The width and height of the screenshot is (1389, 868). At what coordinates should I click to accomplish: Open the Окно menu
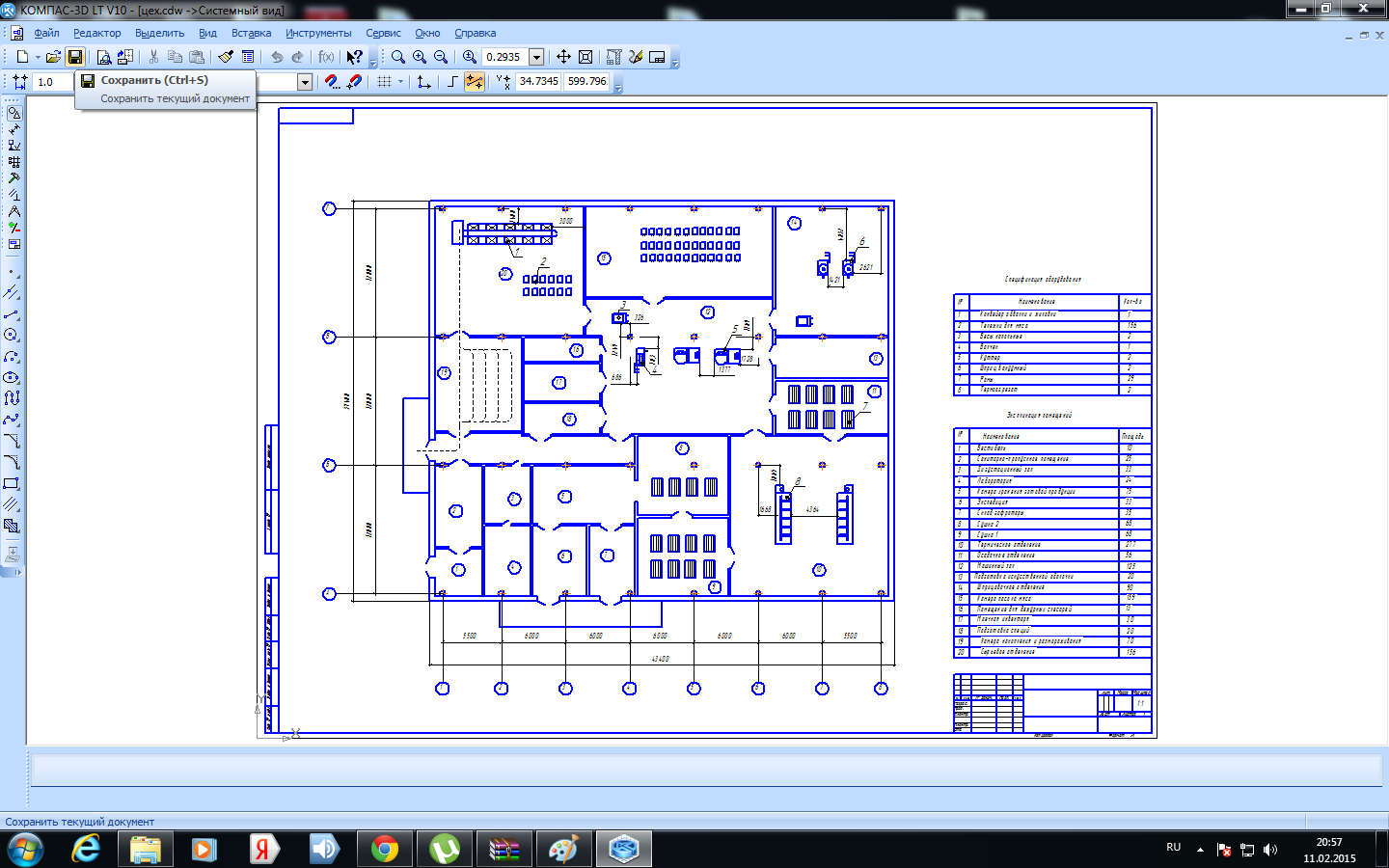427,33
